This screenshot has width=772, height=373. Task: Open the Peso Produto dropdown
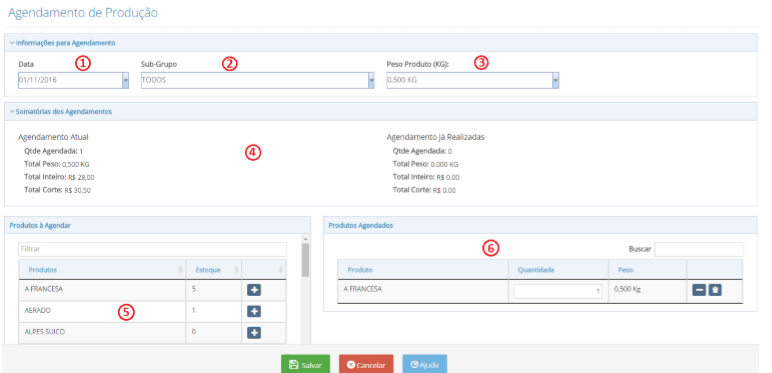(555, 80)
